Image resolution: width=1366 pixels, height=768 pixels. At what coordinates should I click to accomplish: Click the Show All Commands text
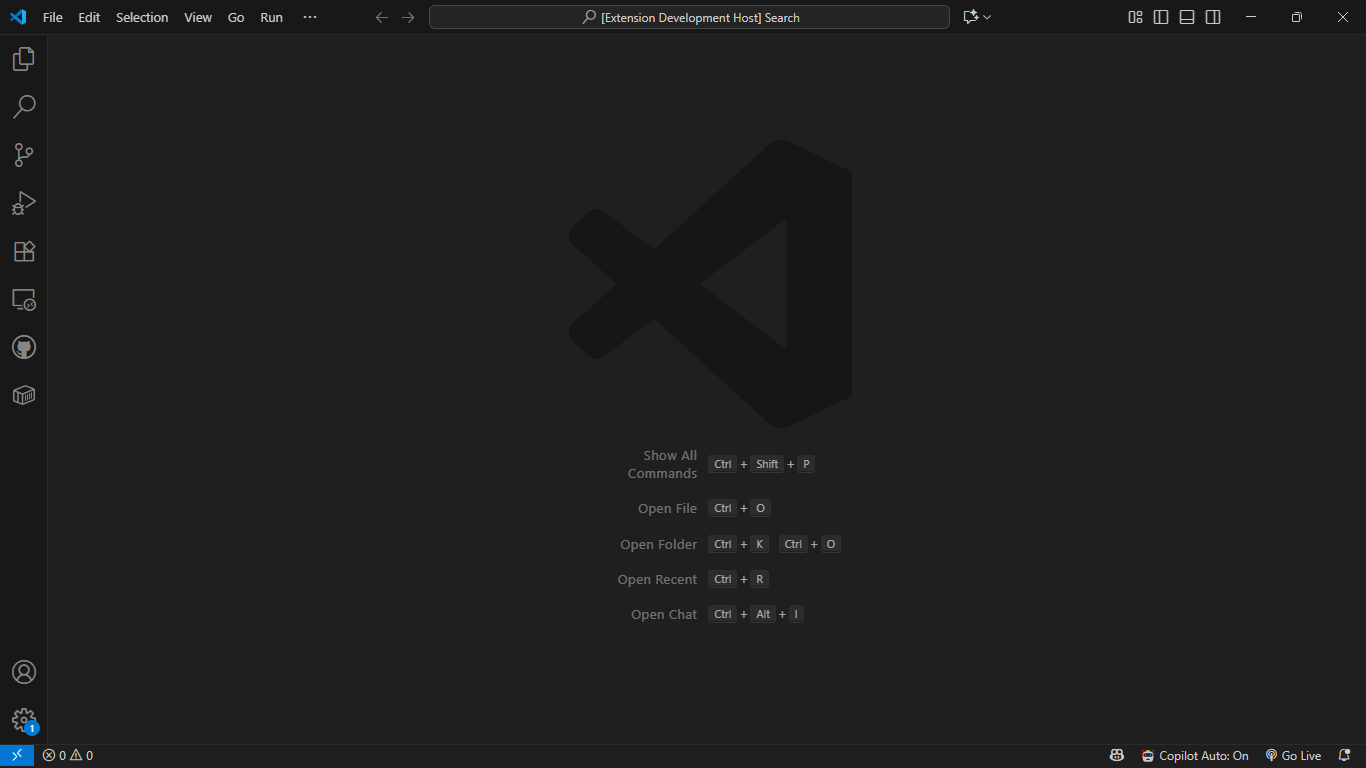[662, 464]
